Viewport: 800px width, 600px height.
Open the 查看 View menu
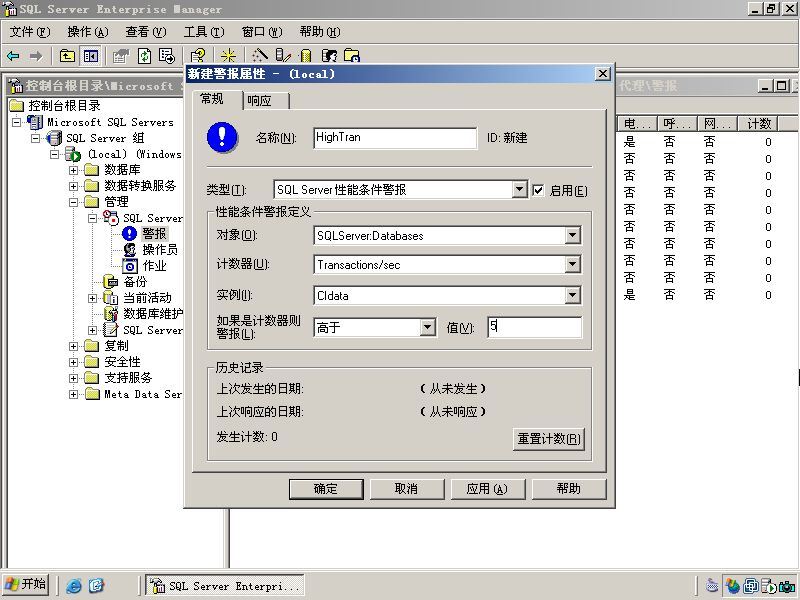pos(146,32)
